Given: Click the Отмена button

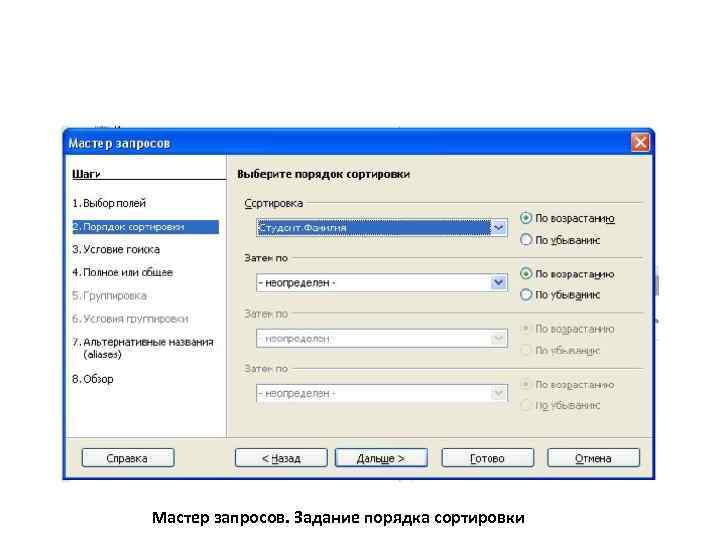Looking at the screenshot, I should click(593, 458).
